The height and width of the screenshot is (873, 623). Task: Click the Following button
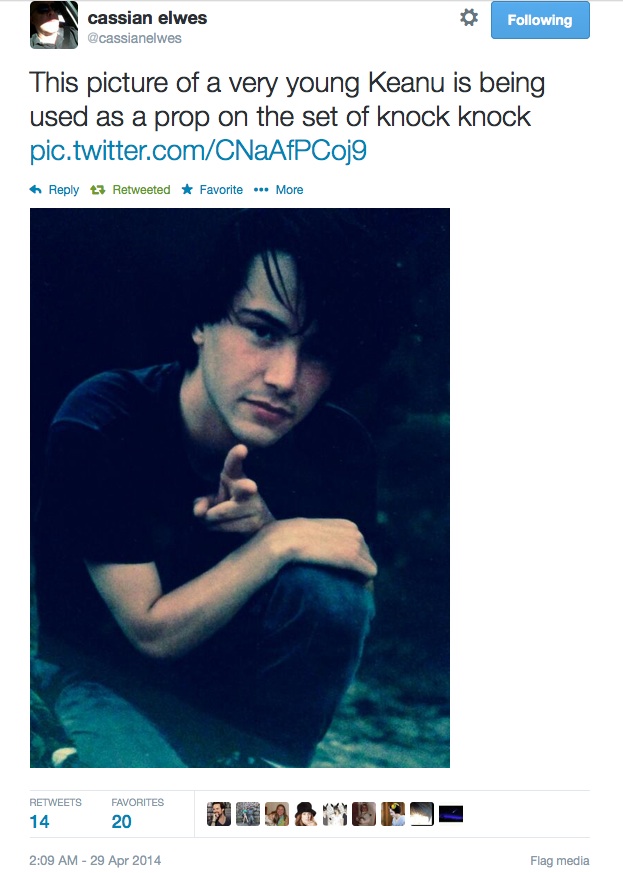[x=540, y=20]
